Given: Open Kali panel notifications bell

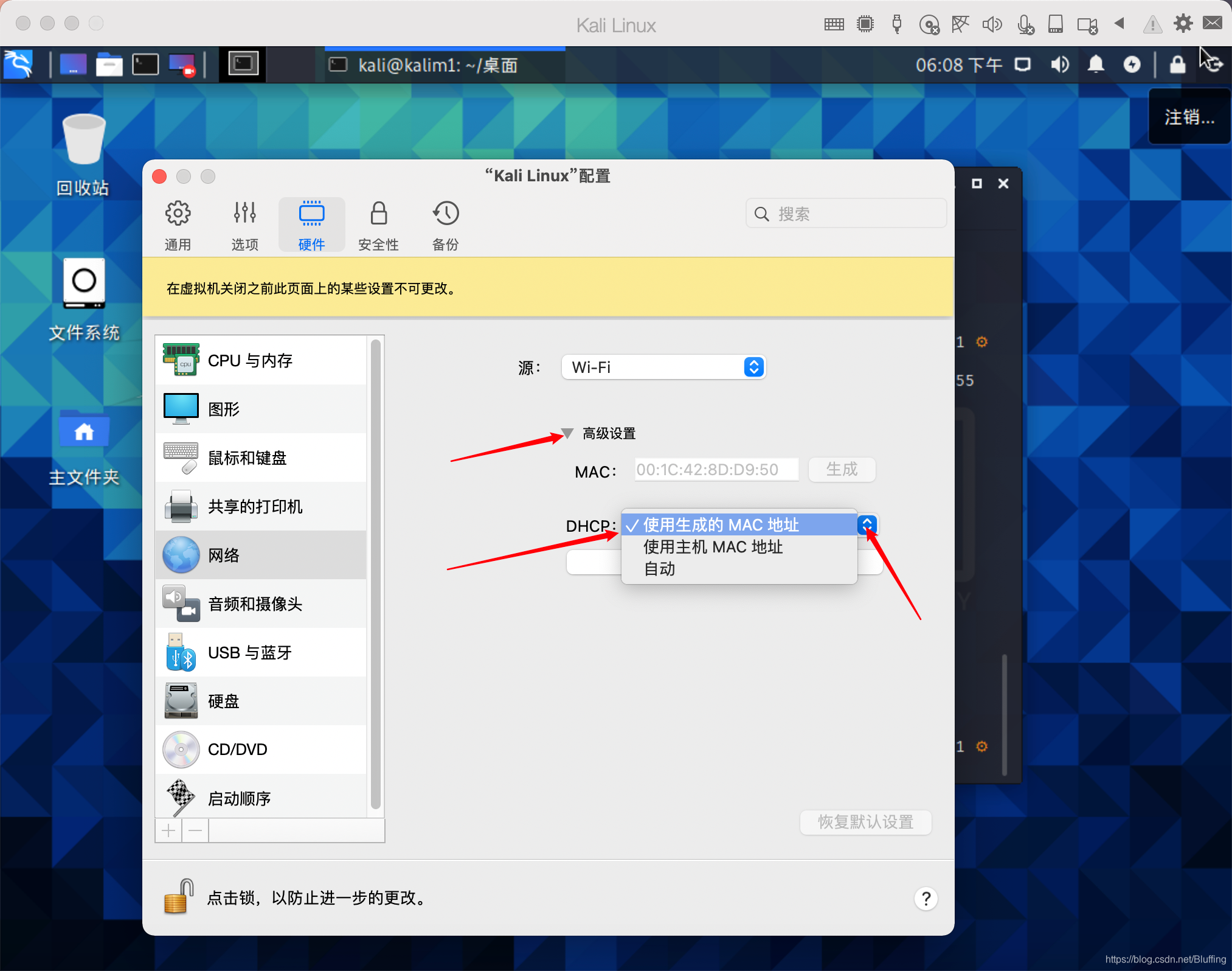Looking at the screenshot, I should tap(1096, 64).
